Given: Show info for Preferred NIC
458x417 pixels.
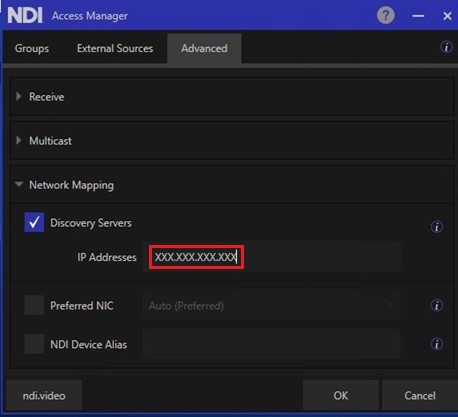Looking at the screenshot, I should tap(437, 305).
